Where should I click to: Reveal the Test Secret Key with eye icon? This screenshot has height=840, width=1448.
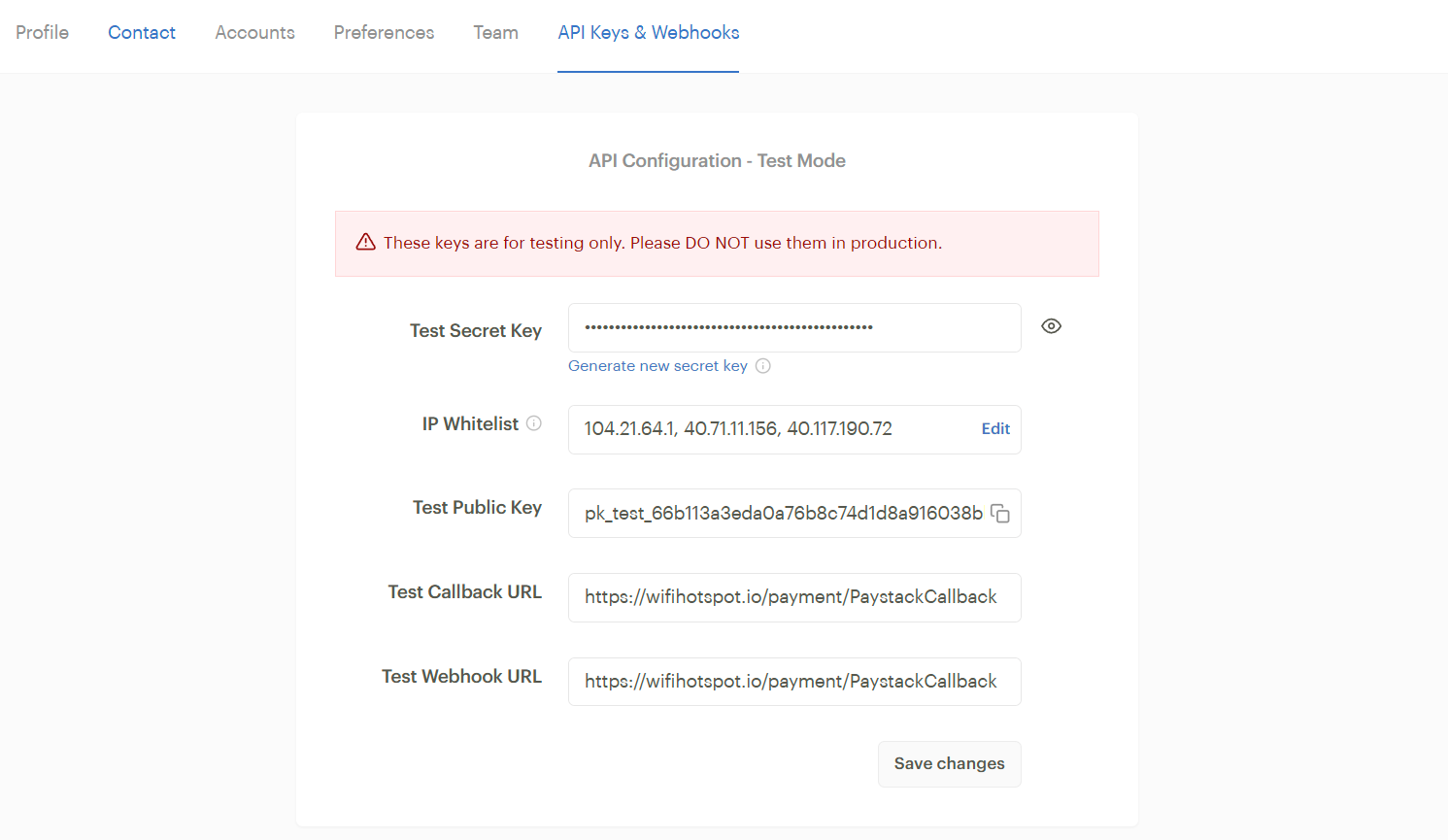pyautogui.click(x=1051, y=326)
